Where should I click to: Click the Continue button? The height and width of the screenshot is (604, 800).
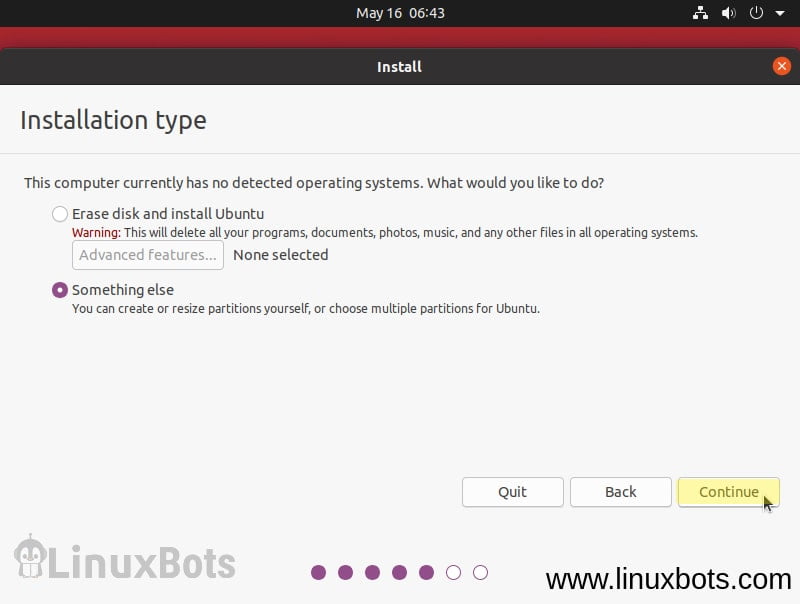pos(728,492)
